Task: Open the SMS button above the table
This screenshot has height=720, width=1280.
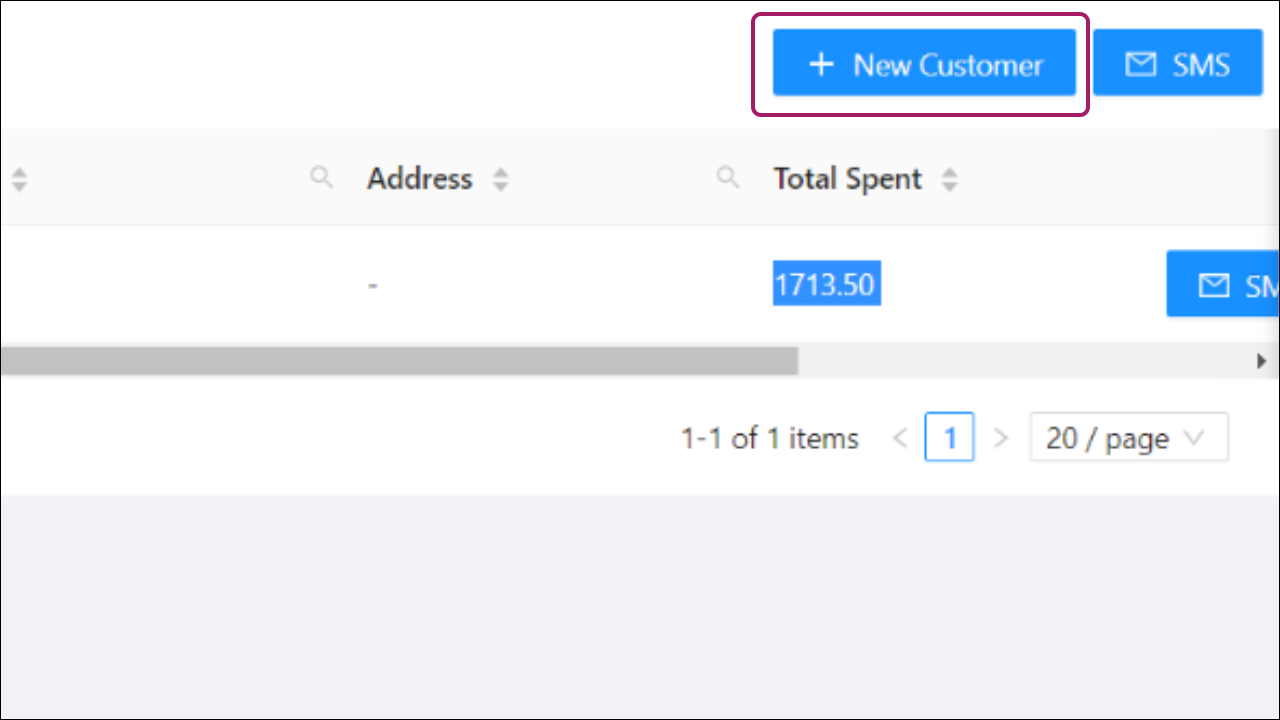Action: click(x=1178, y=63)
